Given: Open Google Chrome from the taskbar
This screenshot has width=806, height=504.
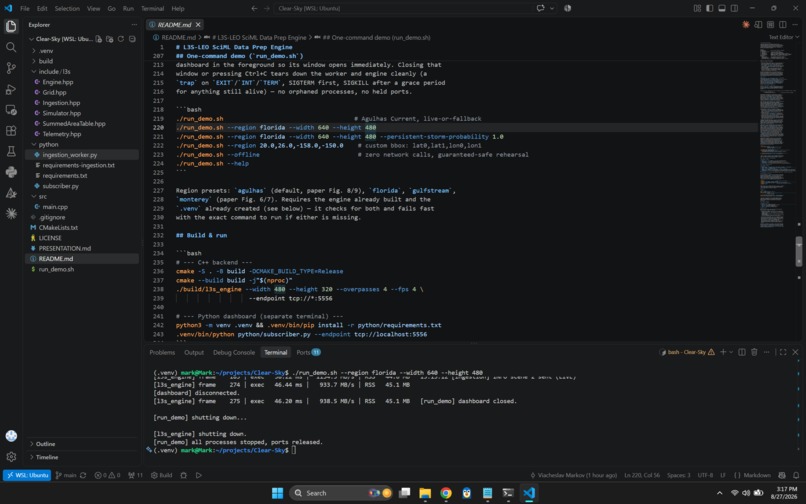Looking at the screenshot, I should point(446,493).
